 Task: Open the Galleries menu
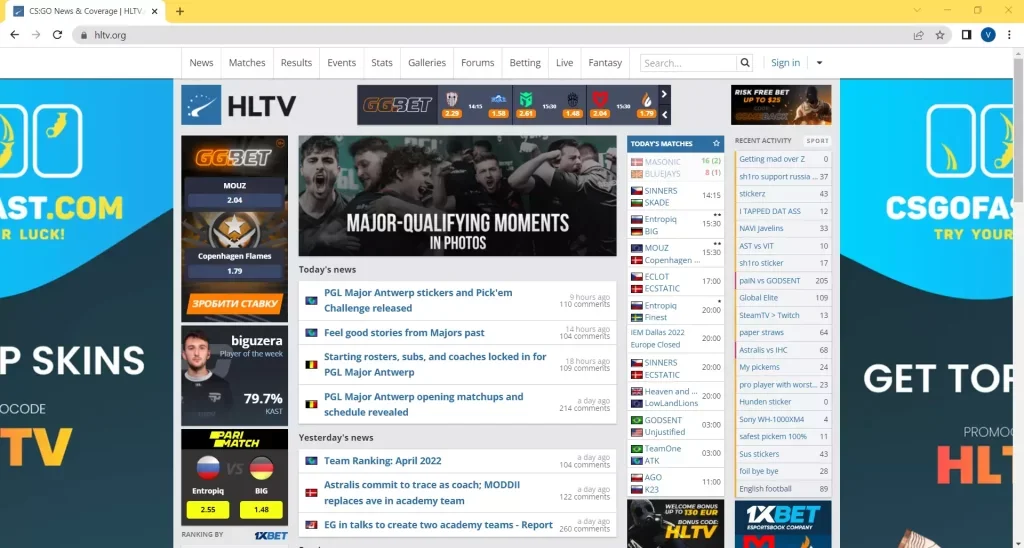tap(427, 63)
